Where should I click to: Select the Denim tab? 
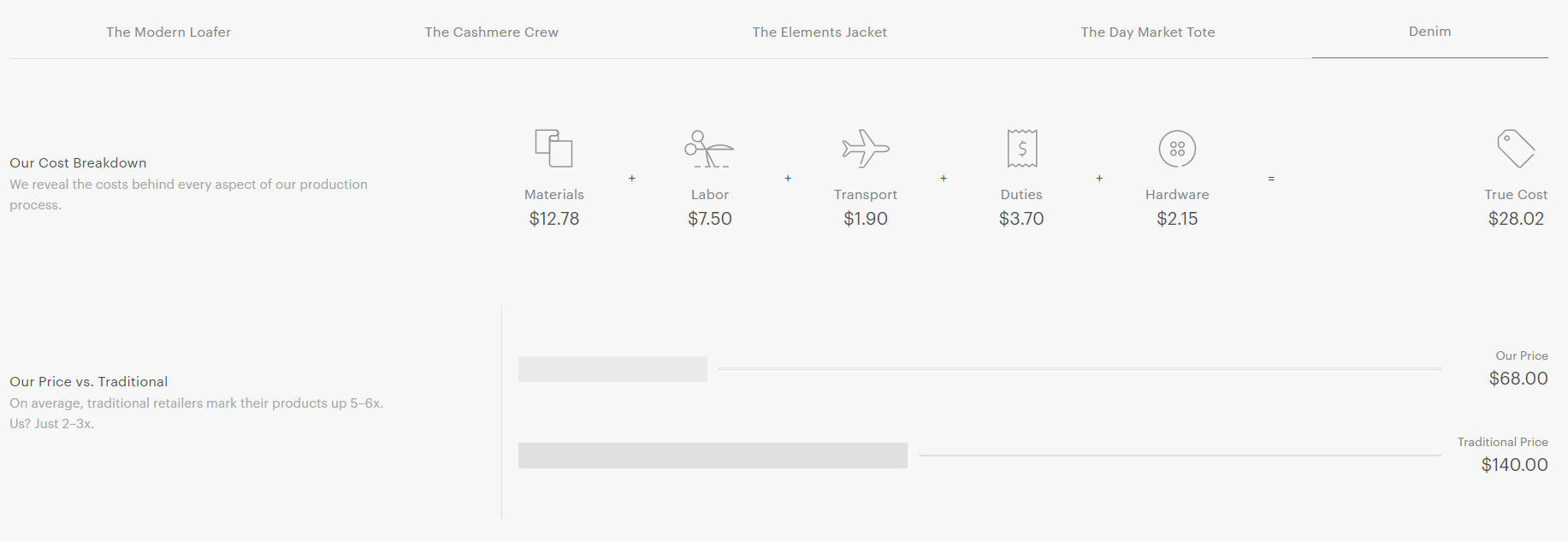point(1430,31)
